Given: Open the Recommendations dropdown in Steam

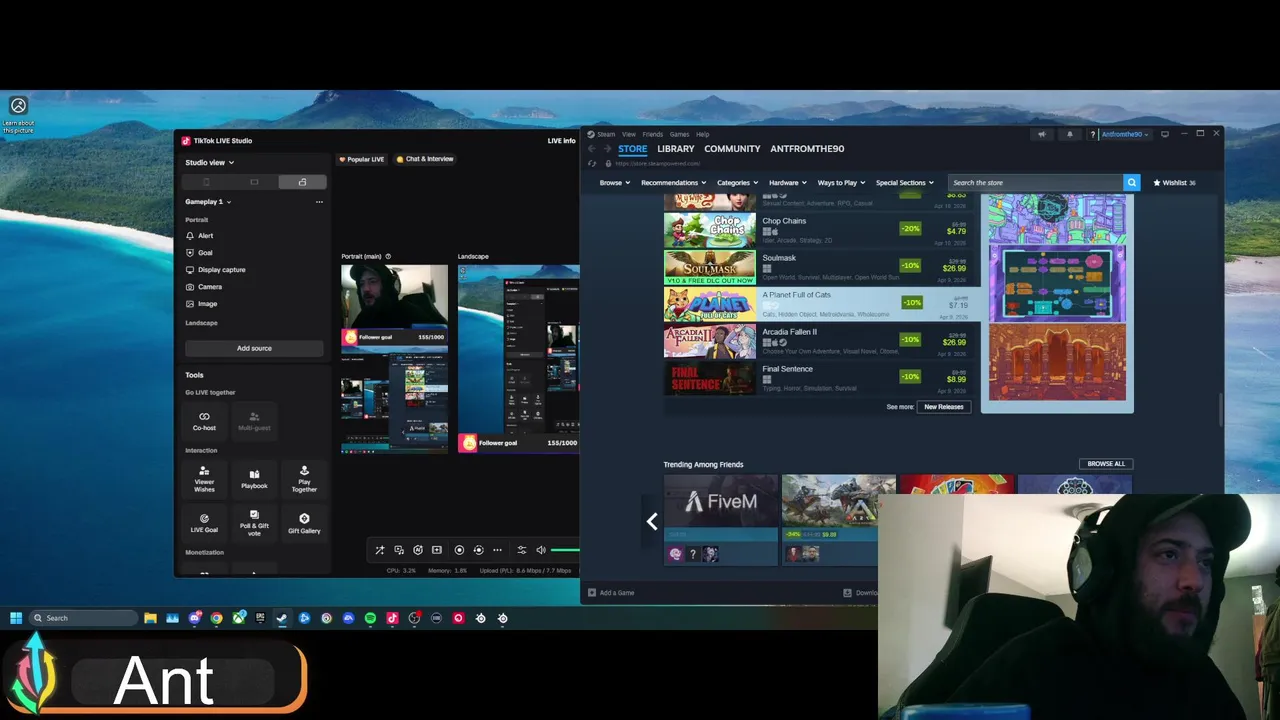Looking at the screenshot, I should click(673, 183).
